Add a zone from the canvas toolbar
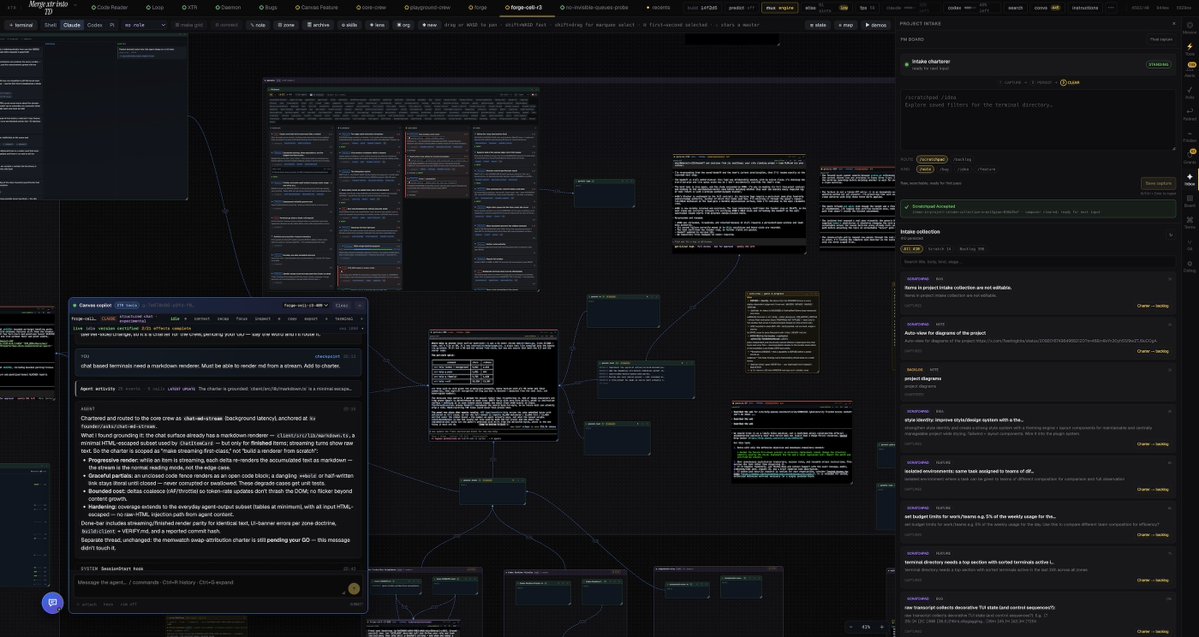Image resolution: width=1199 pixels, height=637 pixels. pyautogui.click(x=286, y=25)
